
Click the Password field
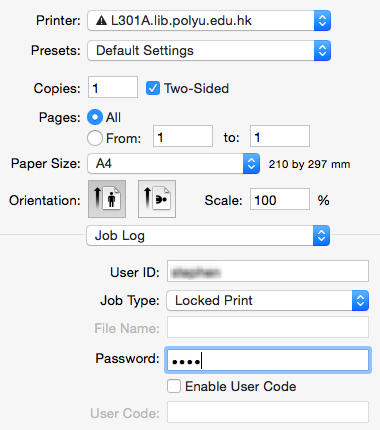click(x=268, y=360)
